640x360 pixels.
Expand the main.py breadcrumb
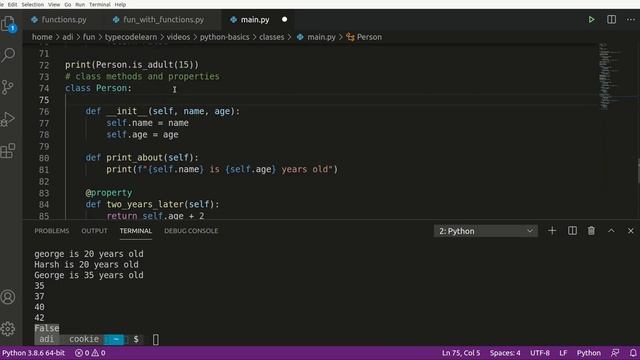[316, 37]
